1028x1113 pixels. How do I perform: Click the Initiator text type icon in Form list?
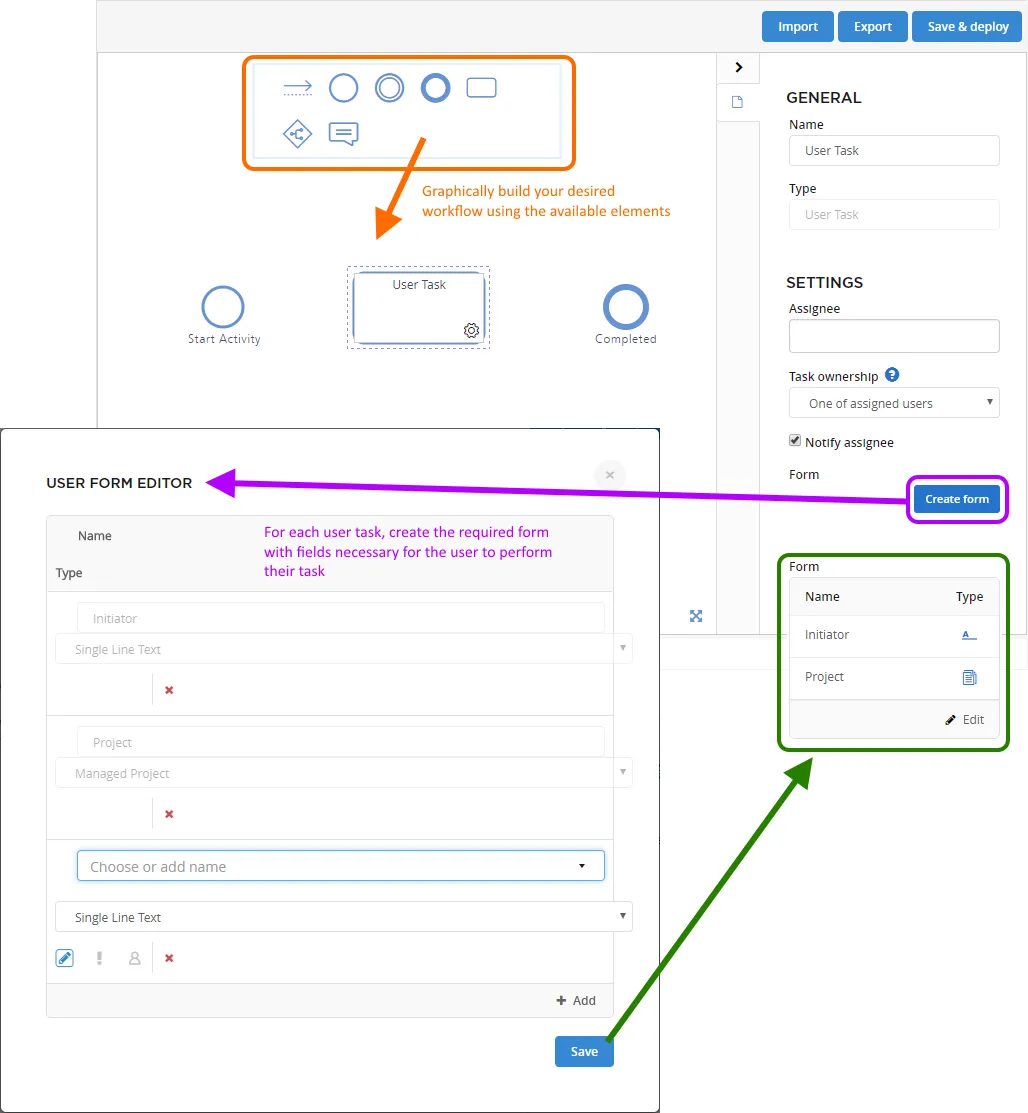click(969, 635)
